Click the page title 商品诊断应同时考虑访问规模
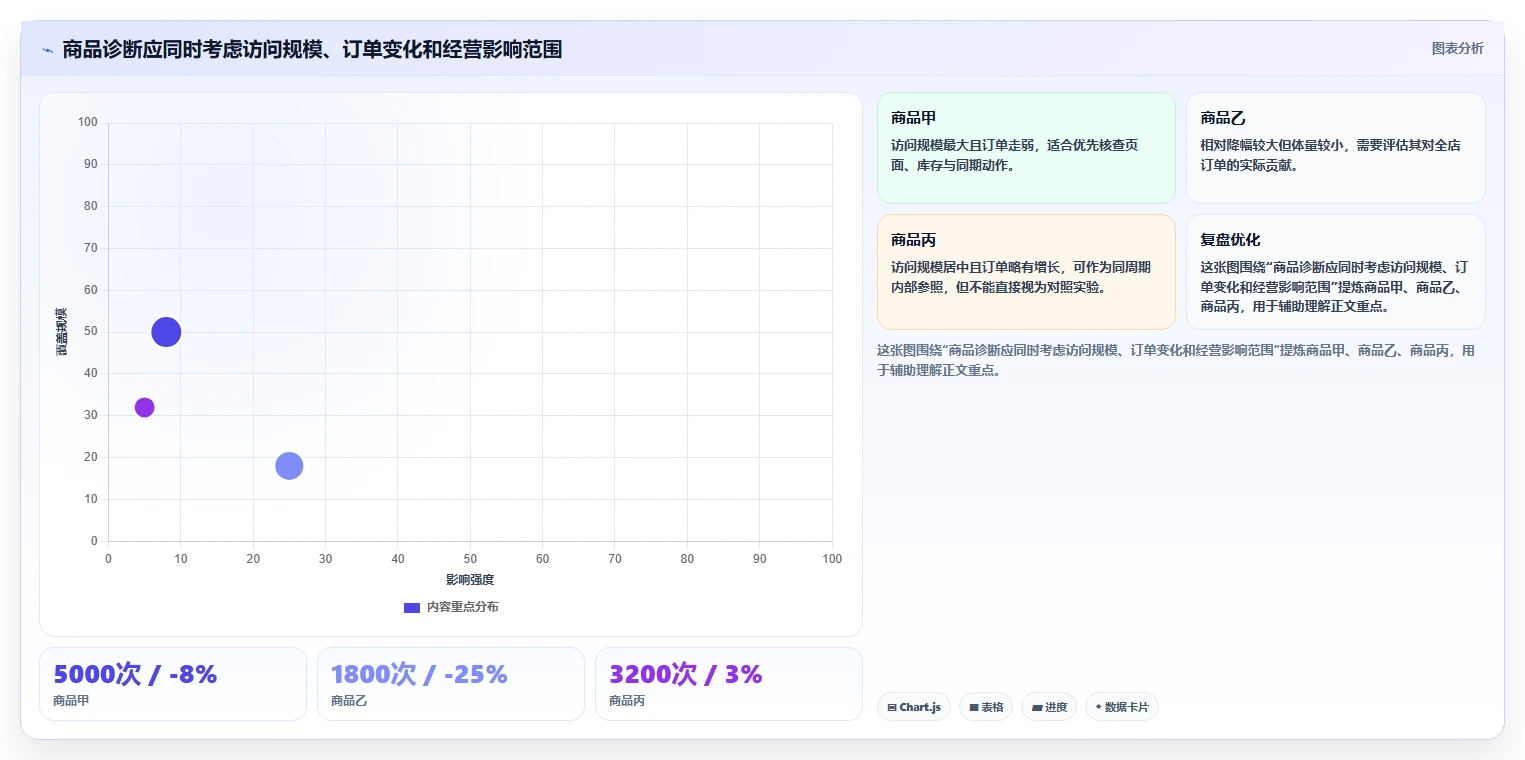The width and height of the screenshot is (1525, 760). [x=312, y=49]
